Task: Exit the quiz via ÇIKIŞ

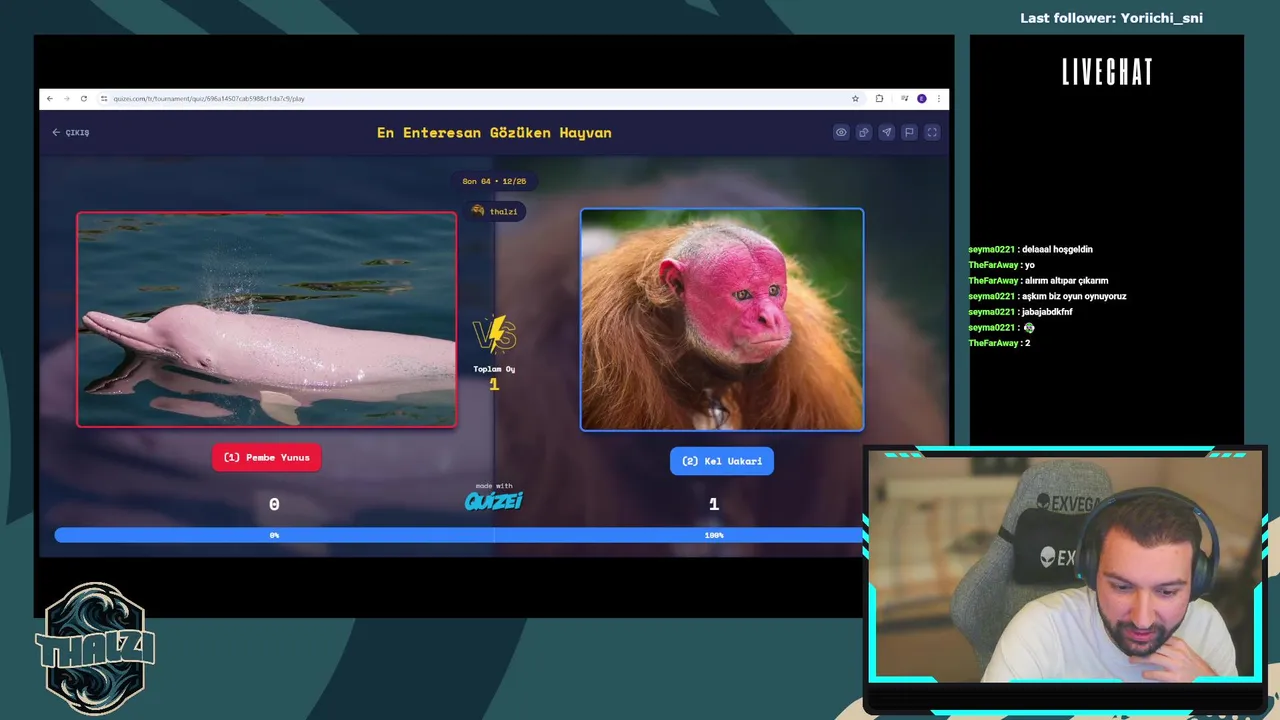Action: (71, 132)
